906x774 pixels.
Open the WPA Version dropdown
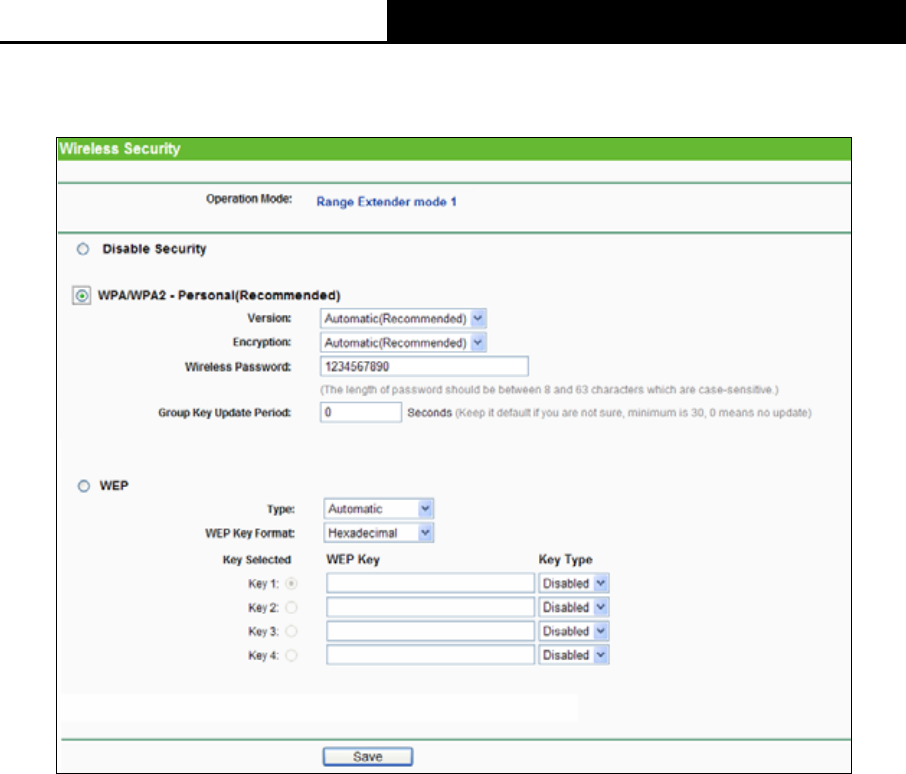coord(403,318)
